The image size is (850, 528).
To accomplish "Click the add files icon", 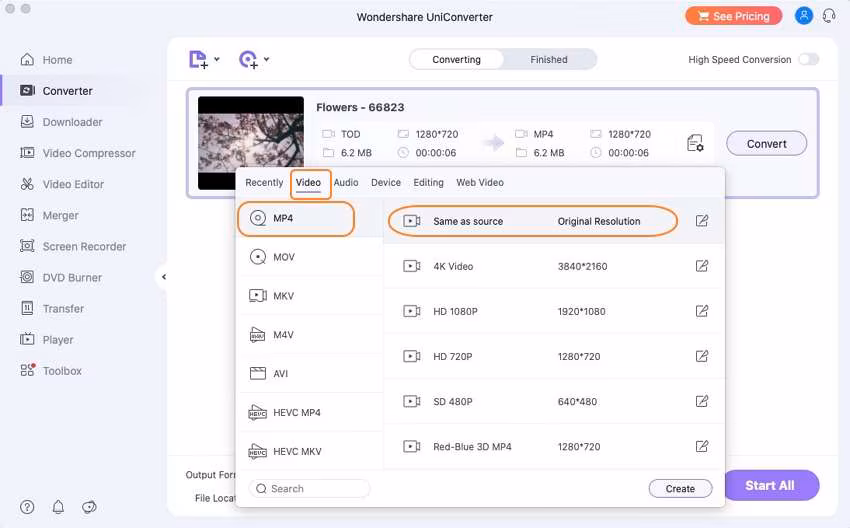I will (198, 60).
